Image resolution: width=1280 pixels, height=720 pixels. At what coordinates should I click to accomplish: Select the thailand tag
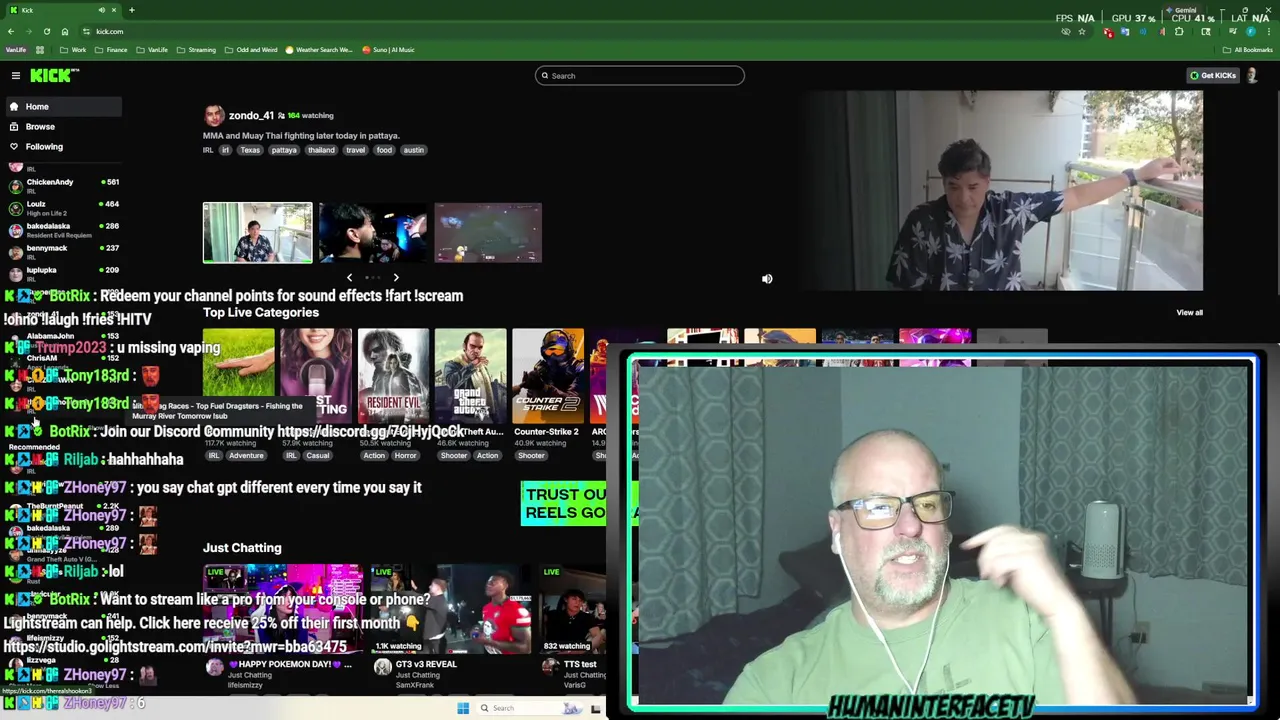pyautogui.click(x=321, y=150)
